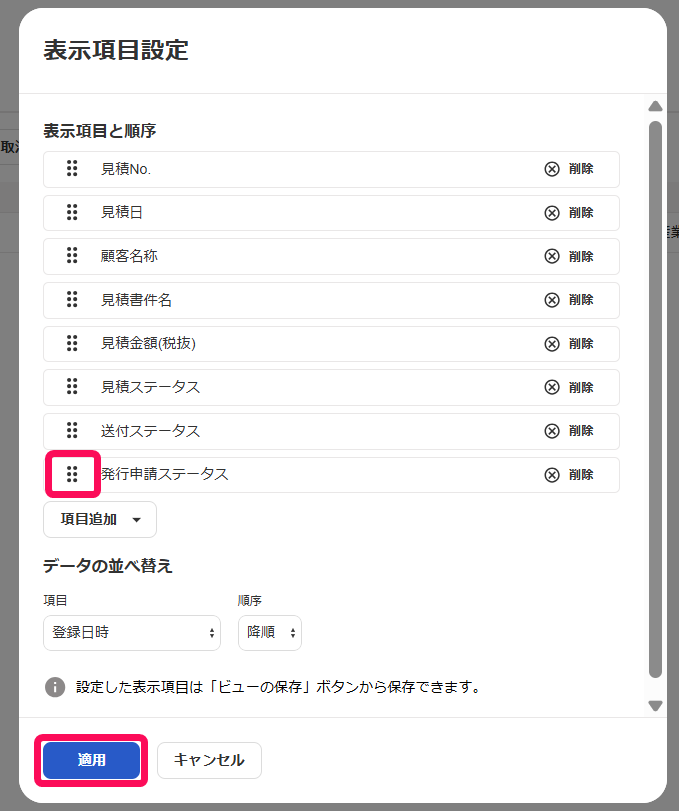679x811 pixels.
Task: Click delete circle icon for 見積金額(税抜)
Action: pyautogui.click(x=552, y=344)
